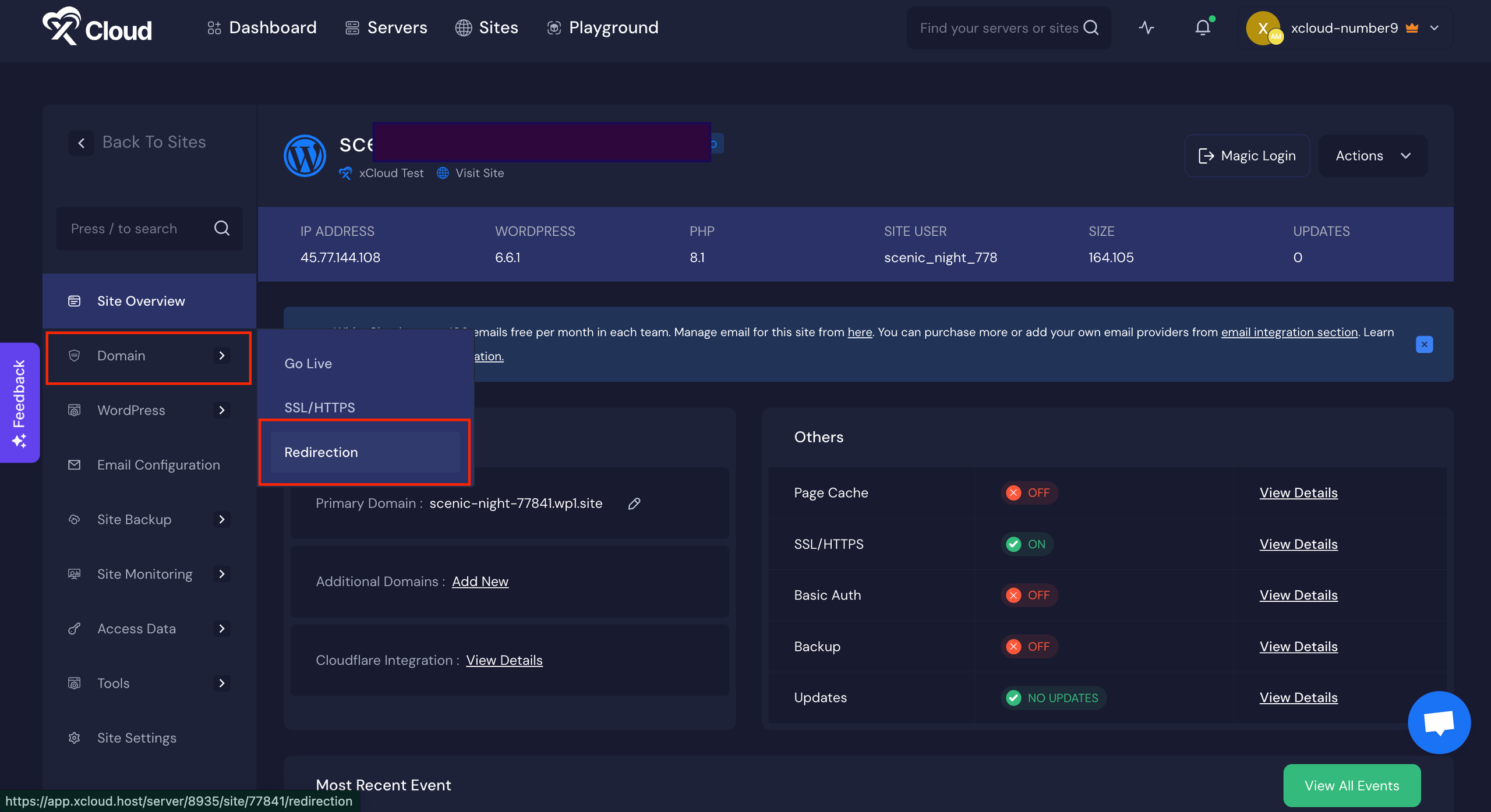The width and height of the screenshot is (1491, 812).
Task: Click the 'here' link in banner
Action: point(860,332)
